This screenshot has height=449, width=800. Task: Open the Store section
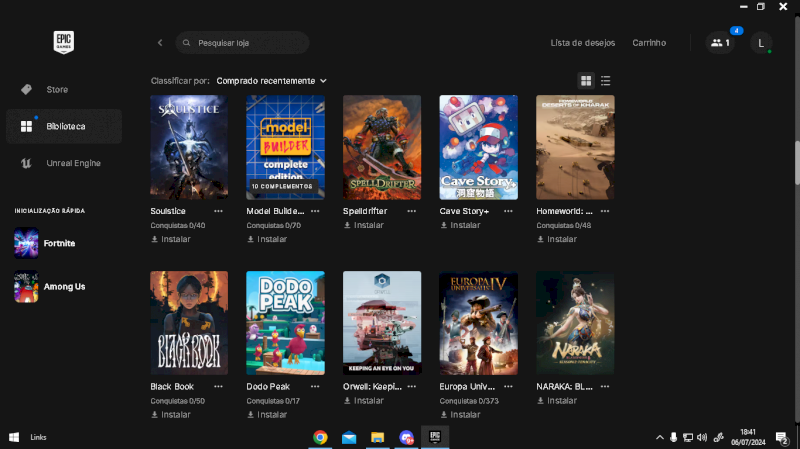[64, 89]
